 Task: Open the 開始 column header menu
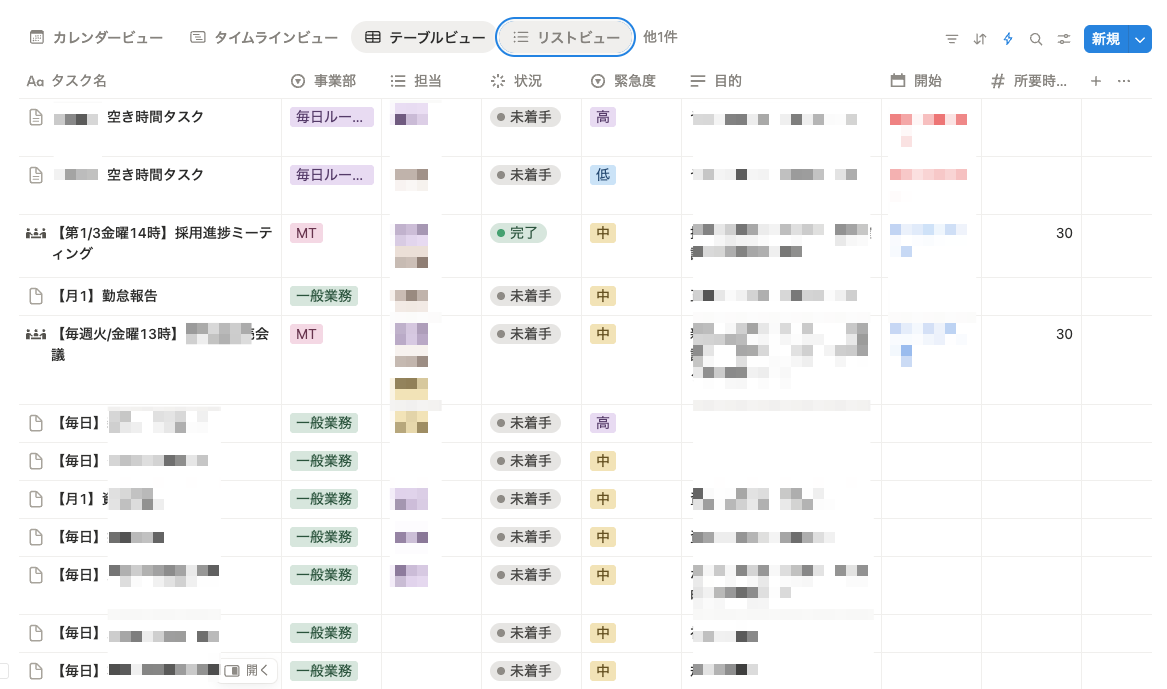(x=931, y=80)
